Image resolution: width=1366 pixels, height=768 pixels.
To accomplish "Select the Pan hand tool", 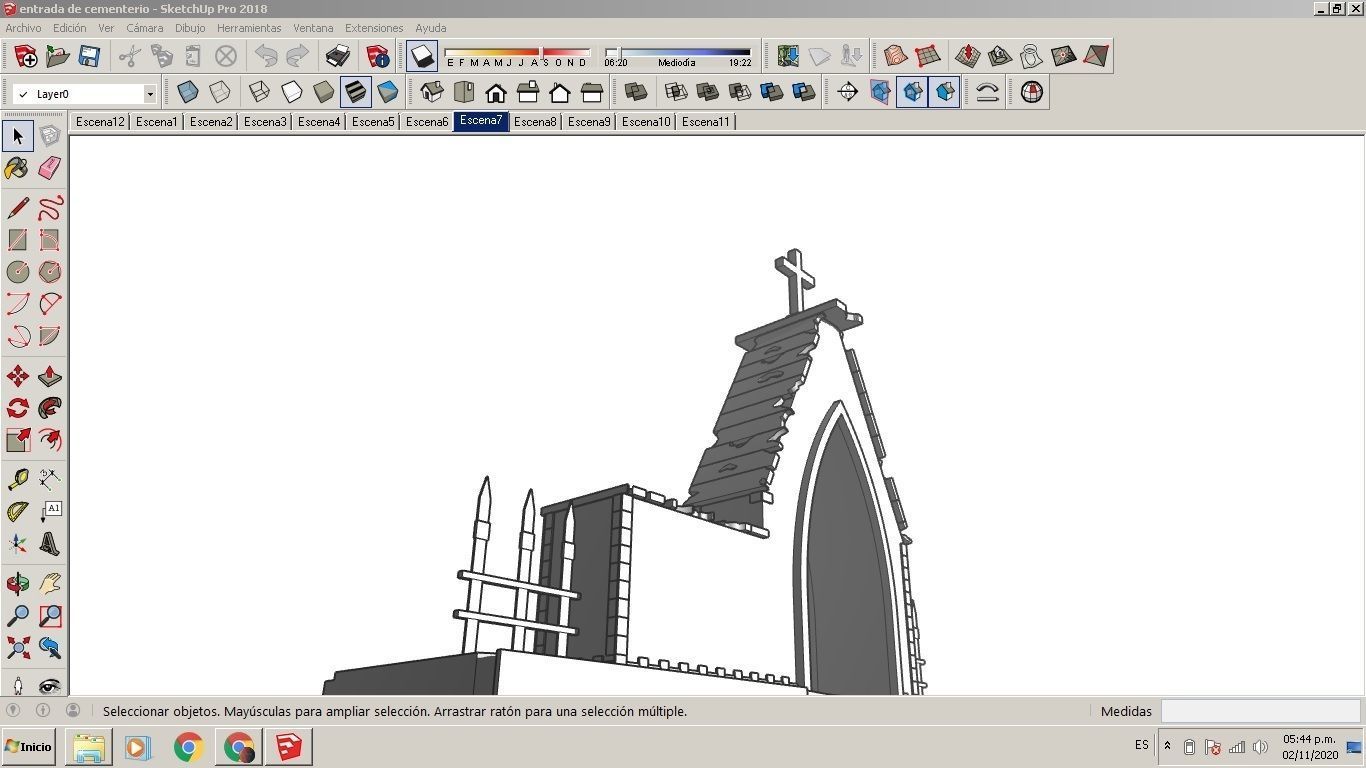I will point(49,584).
